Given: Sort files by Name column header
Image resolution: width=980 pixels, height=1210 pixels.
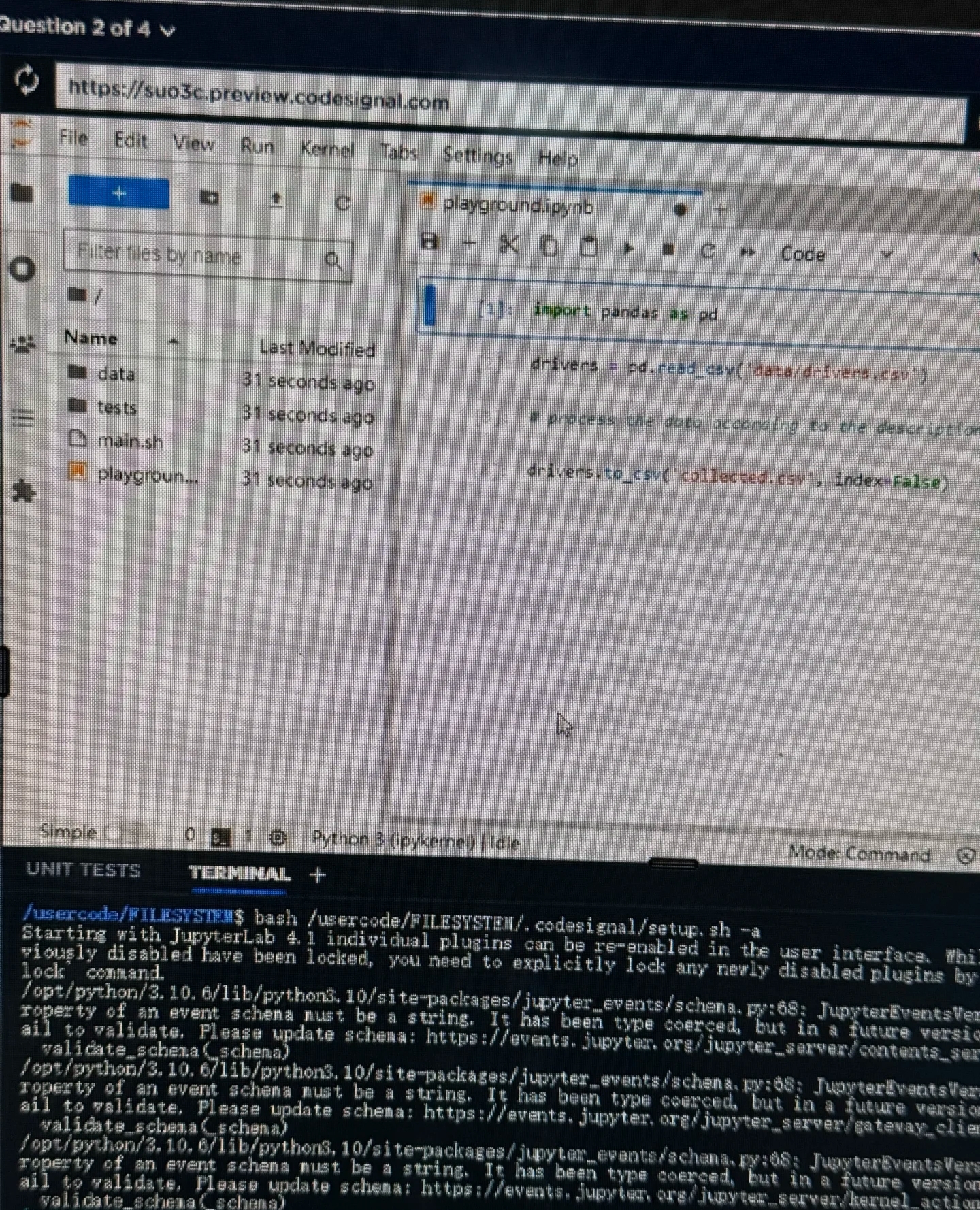Looking at the screenshot, I should 122,338.
